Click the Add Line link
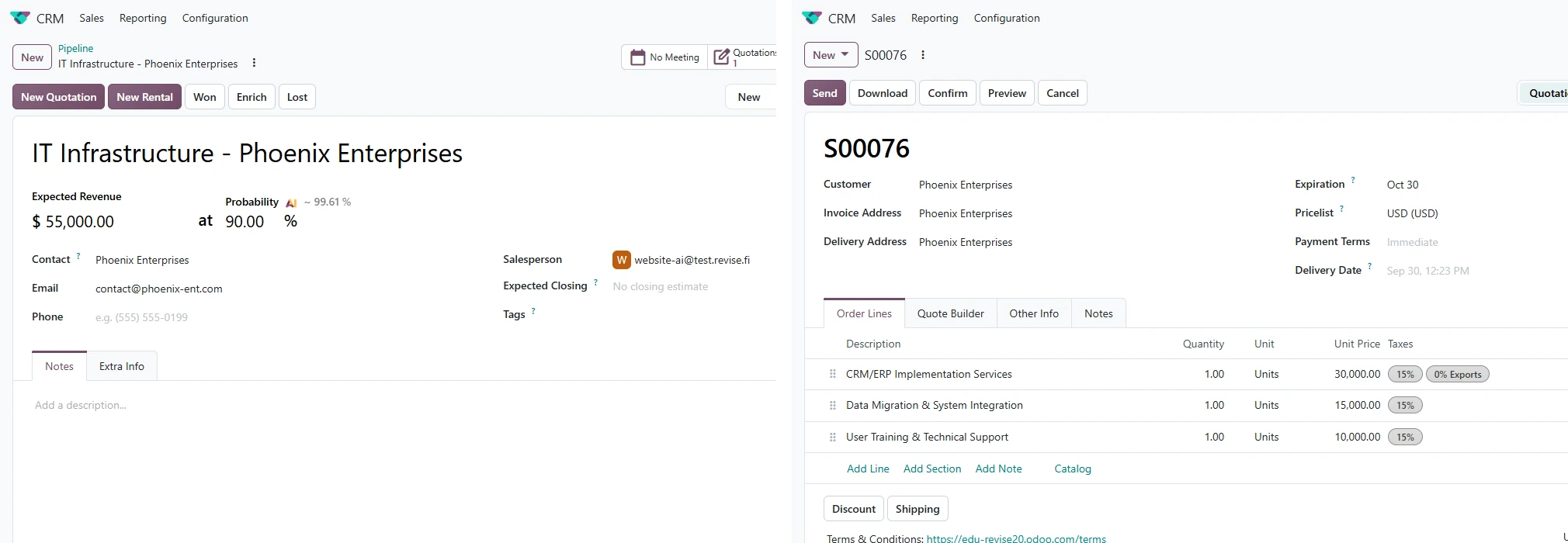The height and width of the screenshot is (543, 1568). click(868, 469)
